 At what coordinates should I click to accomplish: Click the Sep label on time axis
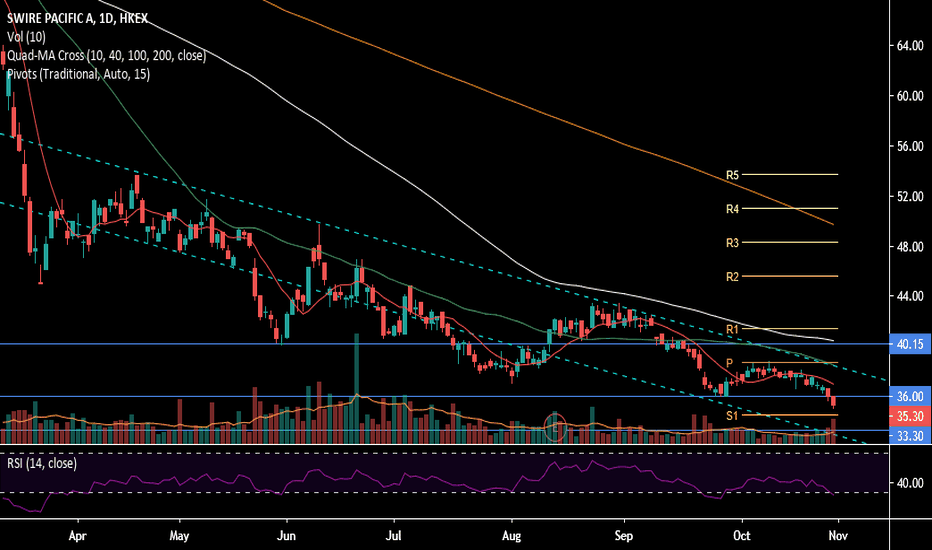click(624, 536)
